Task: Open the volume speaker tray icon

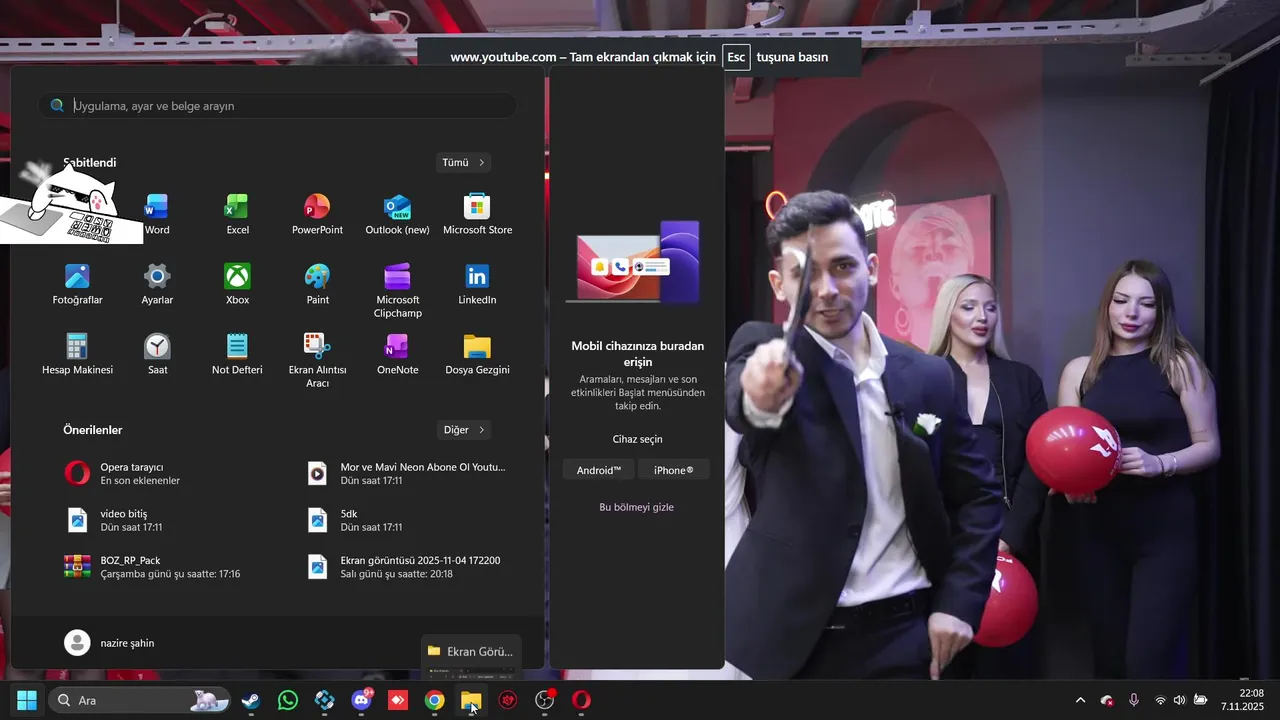Action: click(x=1179, y=700)
